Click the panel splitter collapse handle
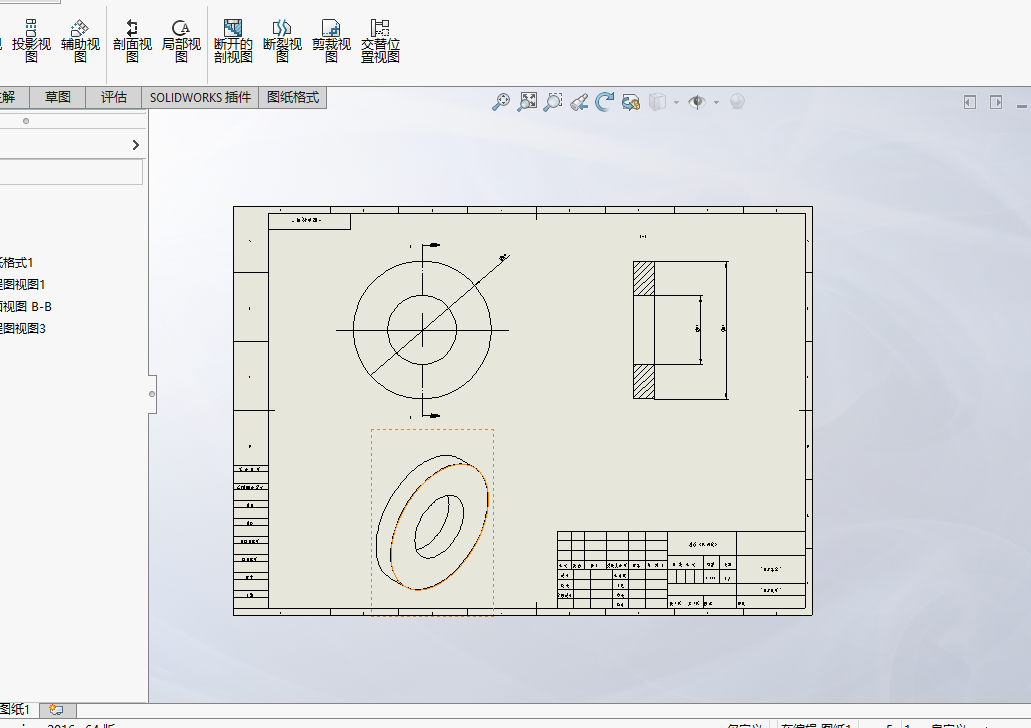The image size is (1031, 728). coord(152,394)
